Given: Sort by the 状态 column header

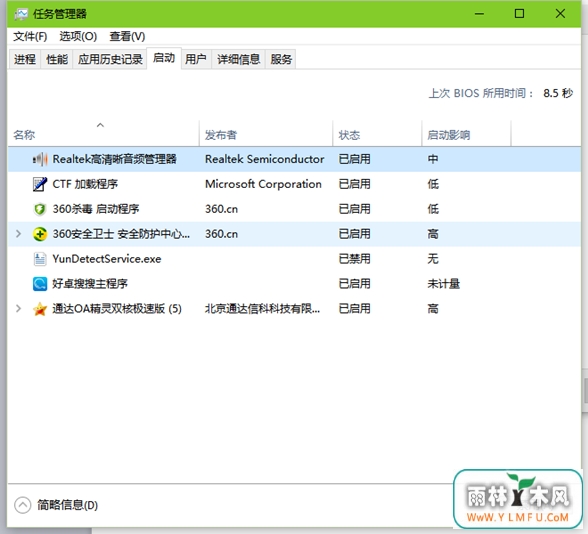Looking at the screenshot, I should [377, 135].
